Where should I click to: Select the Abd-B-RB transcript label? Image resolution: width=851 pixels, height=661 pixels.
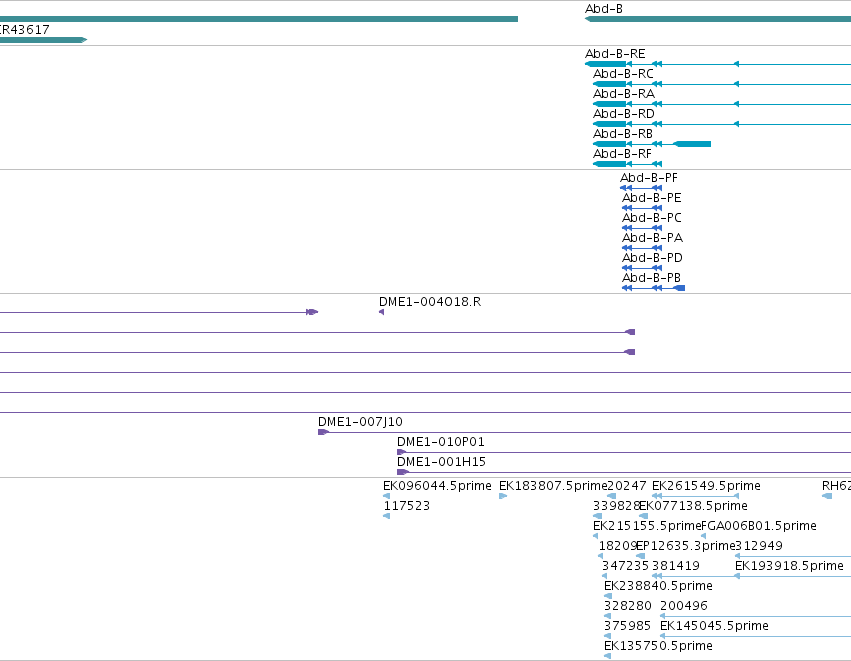[623, 134]
